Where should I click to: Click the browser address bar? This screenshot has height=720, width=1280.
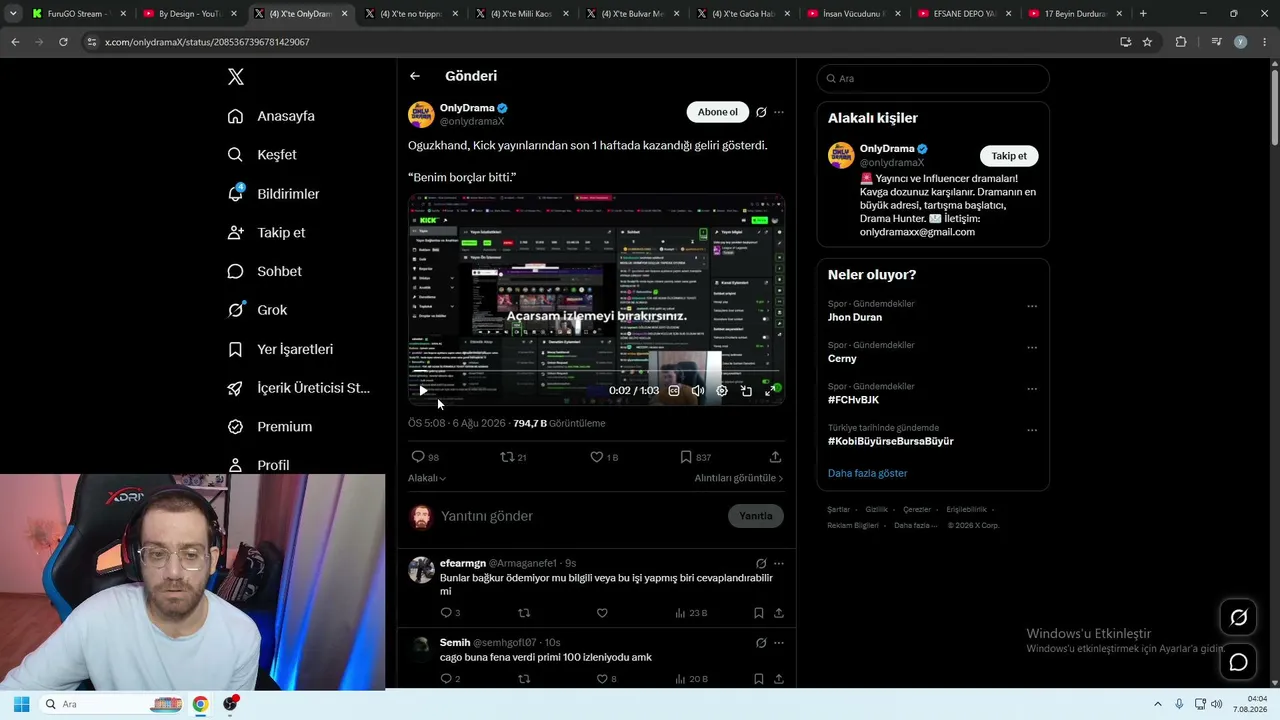coord(600,42)
